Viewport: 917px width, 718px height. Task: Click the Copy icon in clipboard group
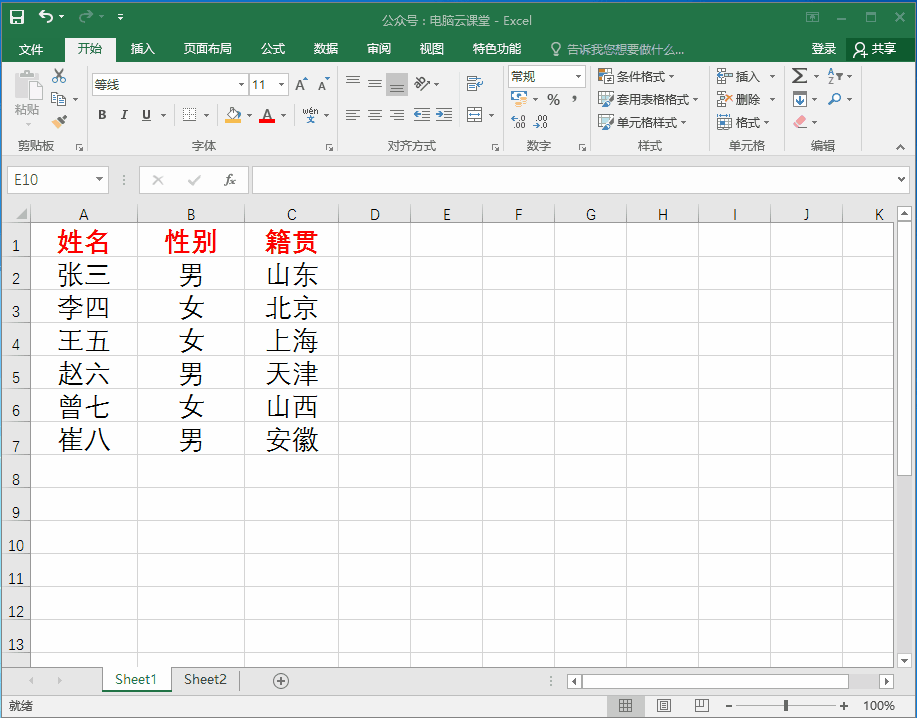[58, 99]
